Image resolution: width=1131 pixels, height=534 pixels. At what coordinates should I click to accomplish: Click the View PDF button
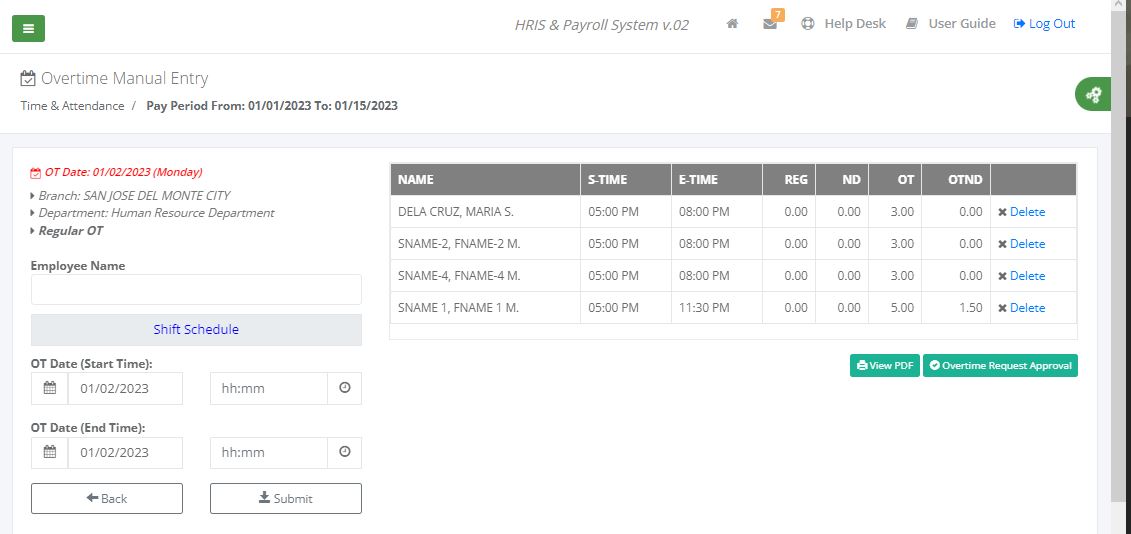(884, 366)
